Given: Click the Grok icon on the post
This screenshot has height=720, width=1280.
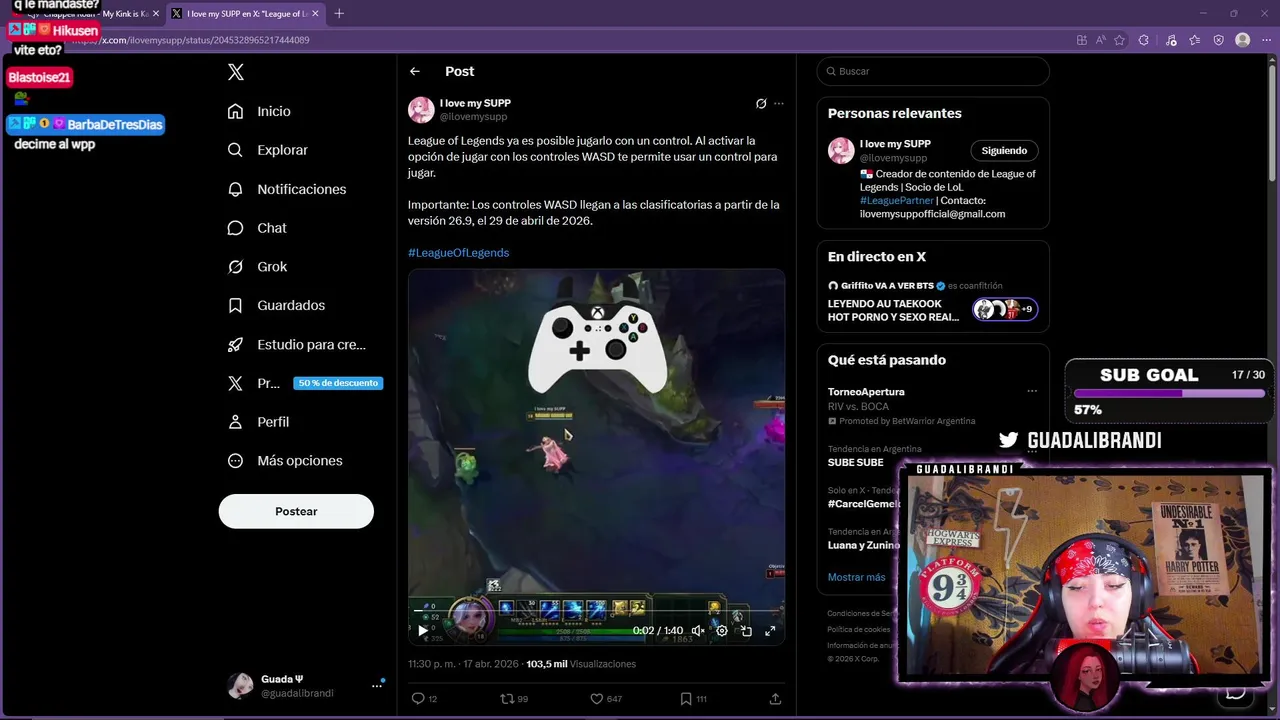Looking at the screenshot, I should click(761, 103).
